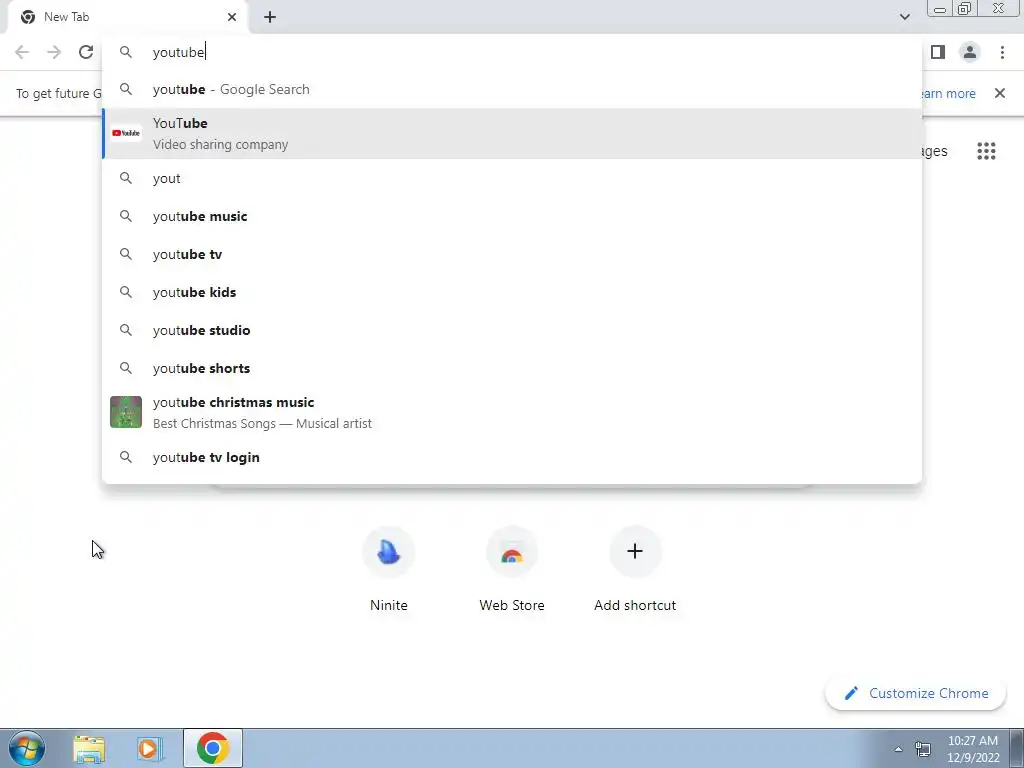Image resolution: width=1024 pixels, height=768 pixels.
Task: Click the Customize Chrome button
Action: [916, 694]
